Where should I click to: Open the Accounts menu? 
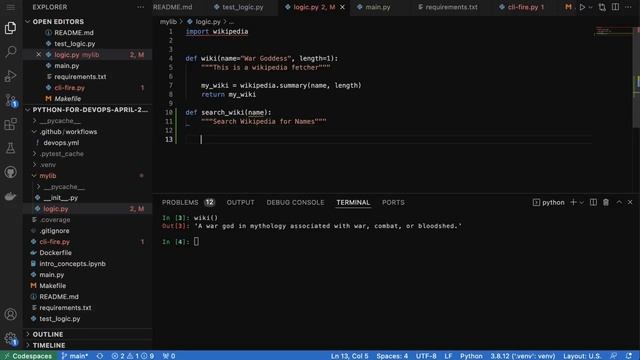click(11, 314)
